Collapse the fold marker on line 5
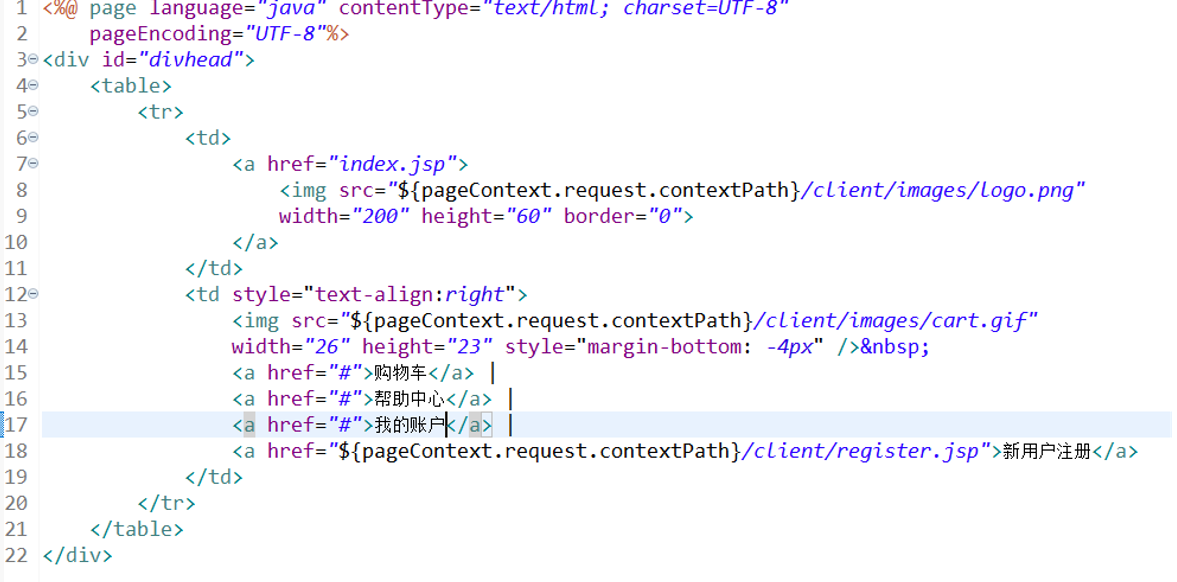Viewport: 1177px width, 582px height. pos(33,112)
